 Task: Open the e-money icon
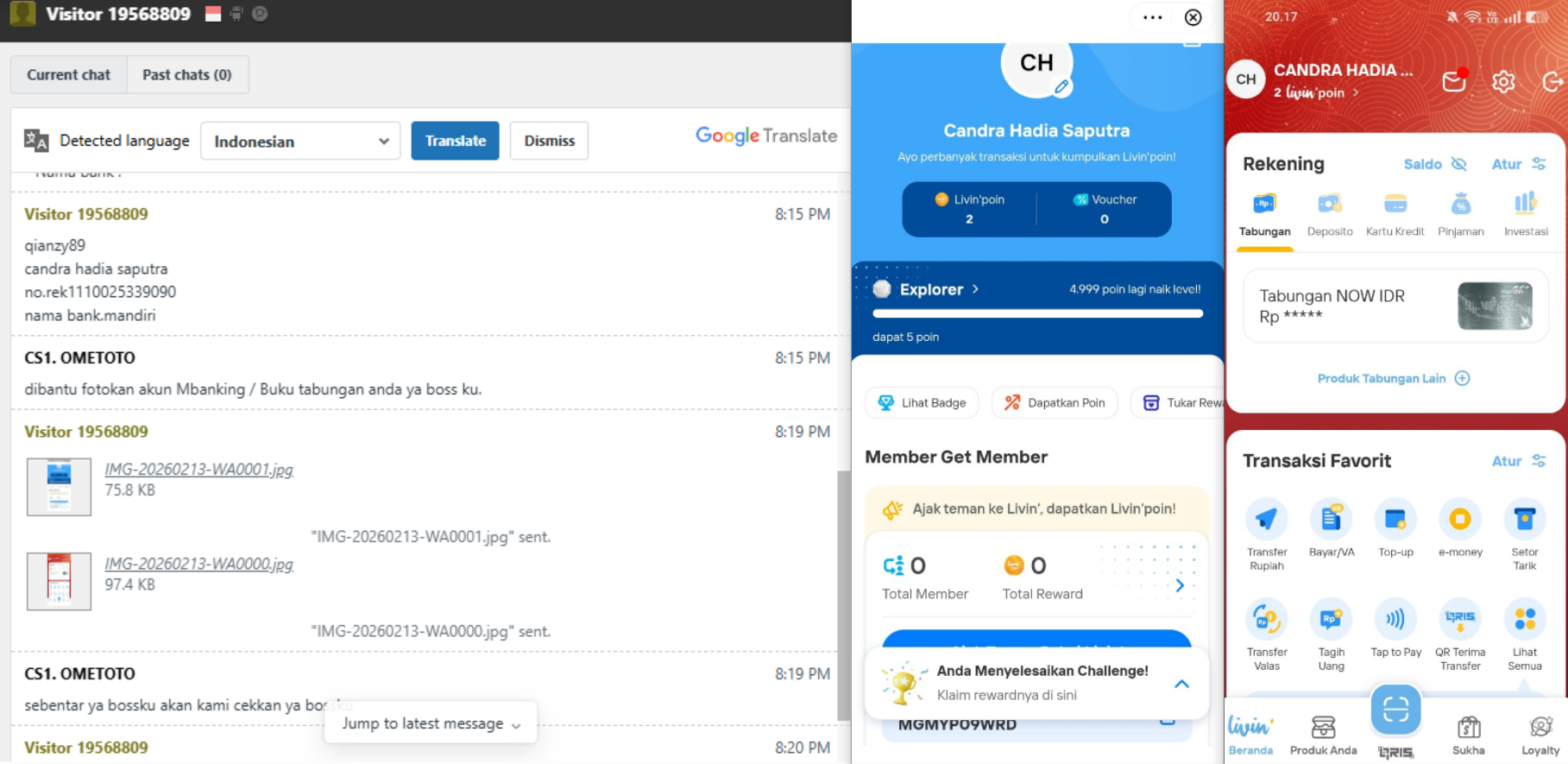point(1460,519)
